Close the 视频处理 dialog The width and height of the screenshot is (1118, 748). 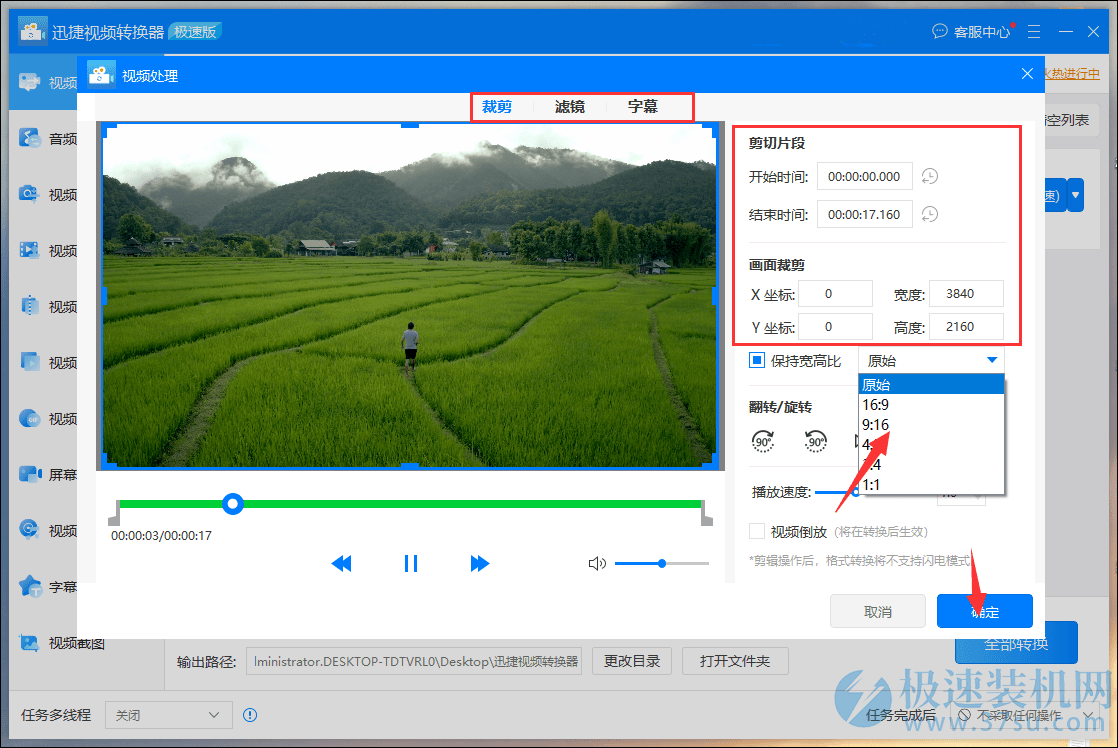[x=1027, y=73]
